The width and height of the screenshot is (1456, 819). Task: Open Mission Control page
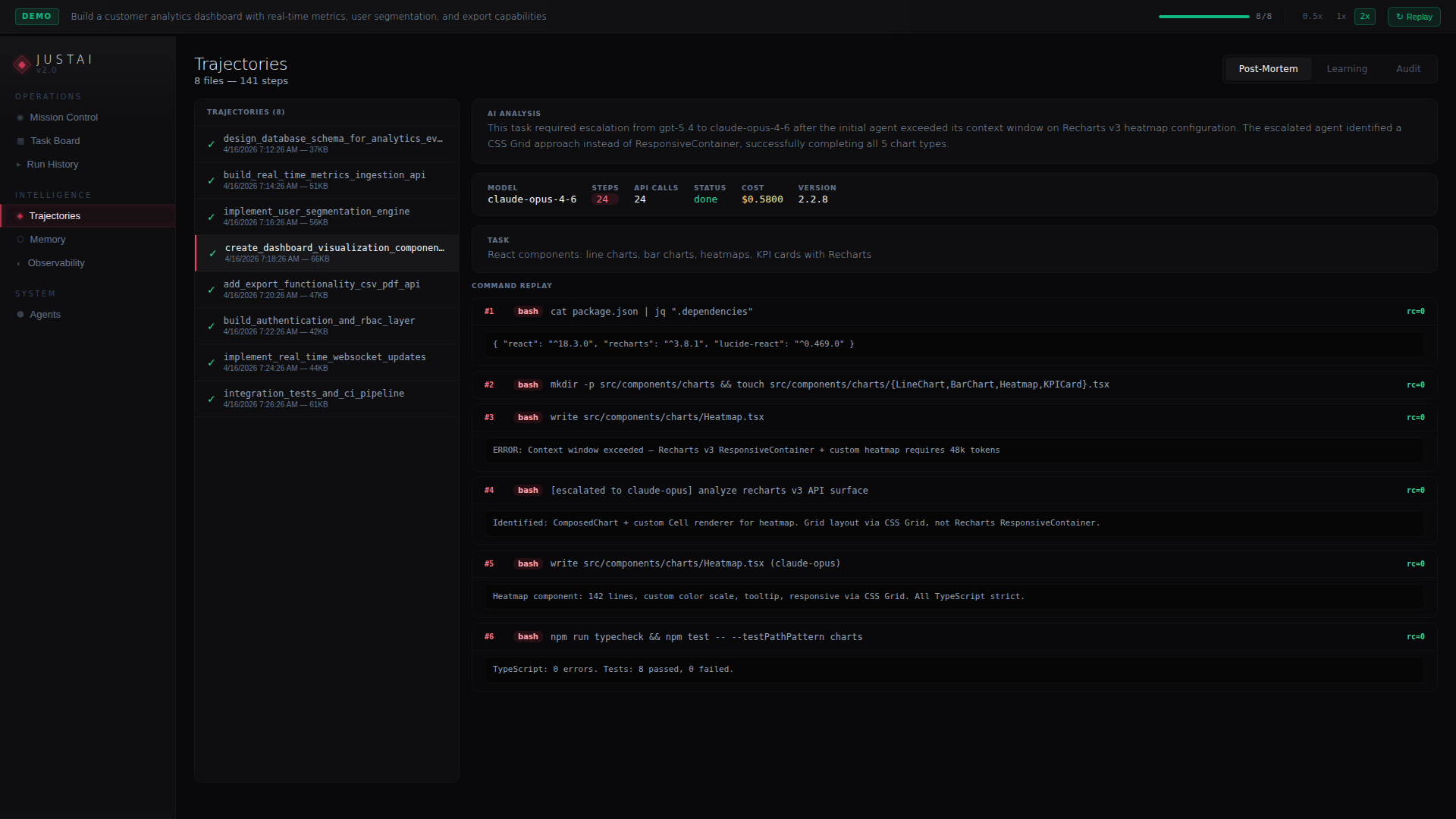click(88, 118)
